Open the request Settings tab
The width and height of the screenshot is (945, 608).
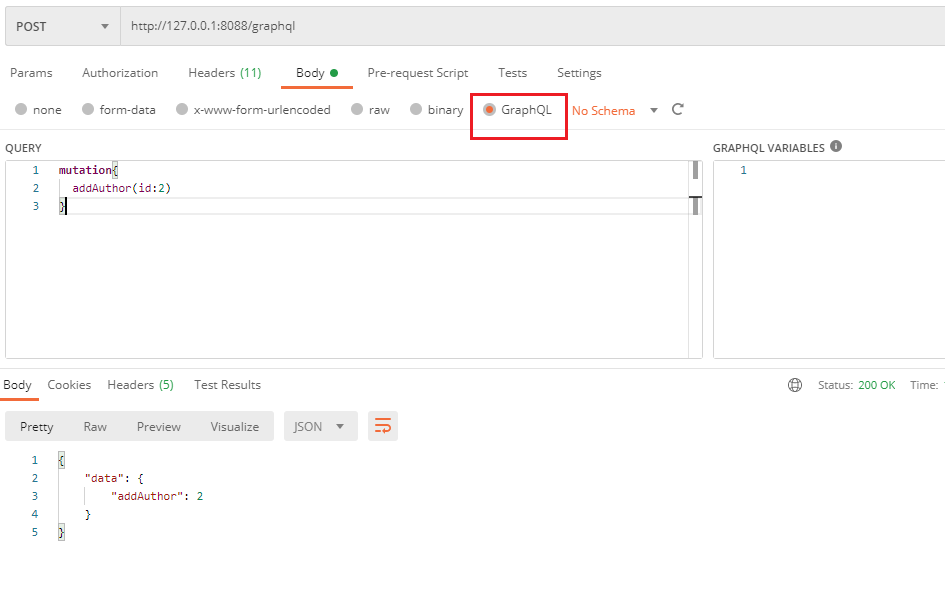pyautogui.click(x=579, y=73)
